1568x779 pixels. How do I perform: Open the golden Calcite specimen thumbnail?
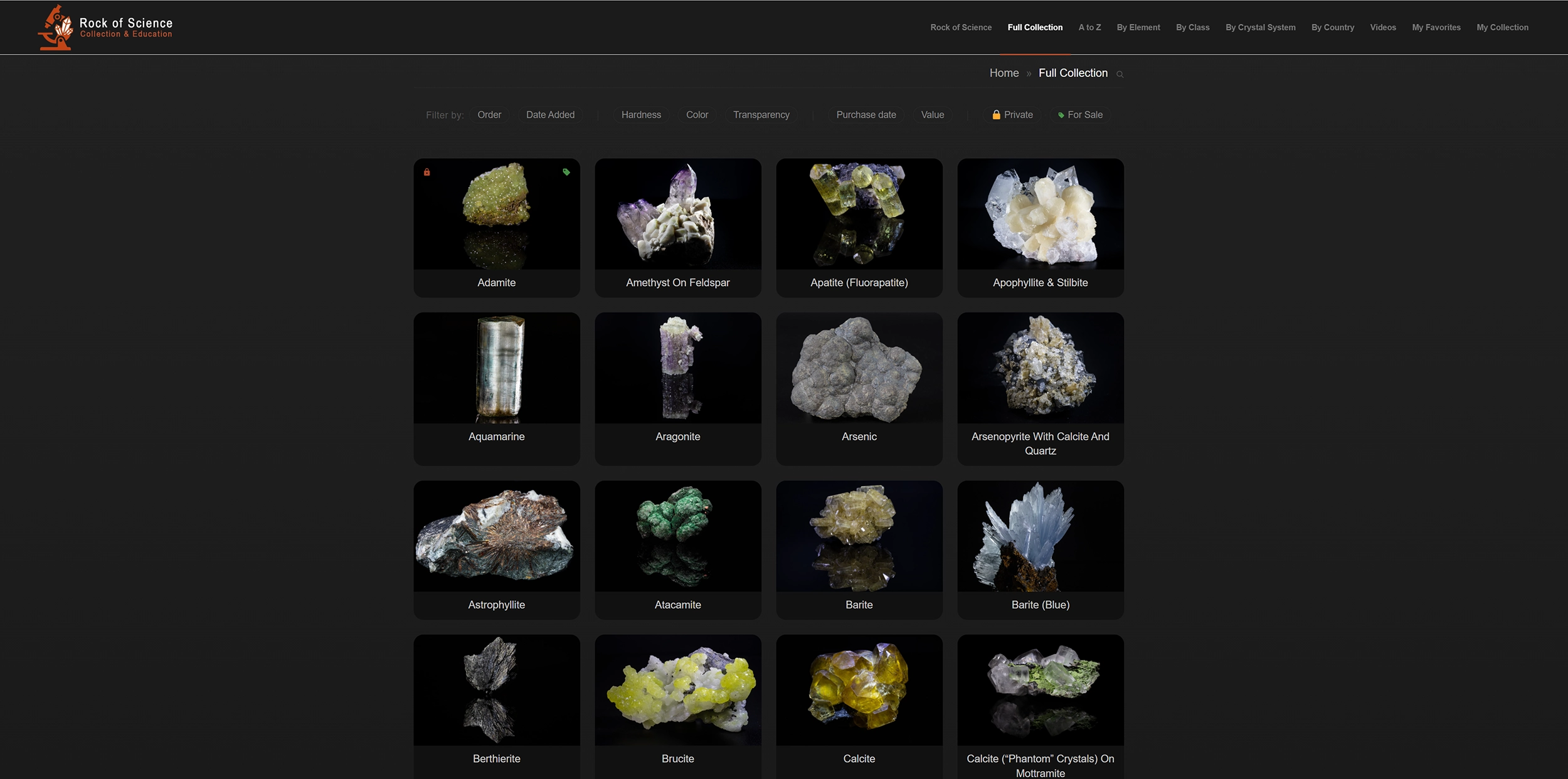(x=859, y=690)
